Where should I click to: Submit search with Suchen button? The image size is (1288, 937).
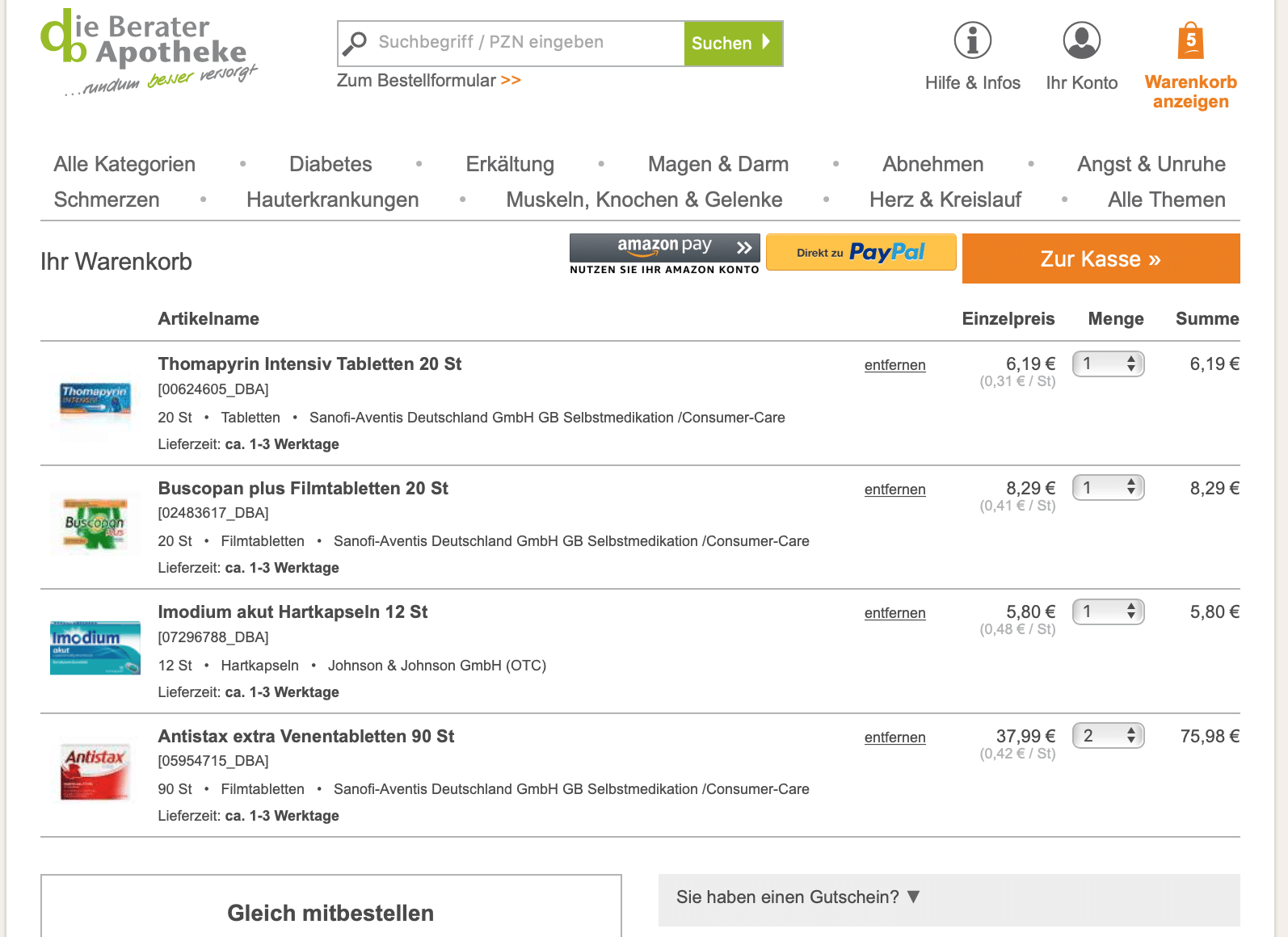733,44
